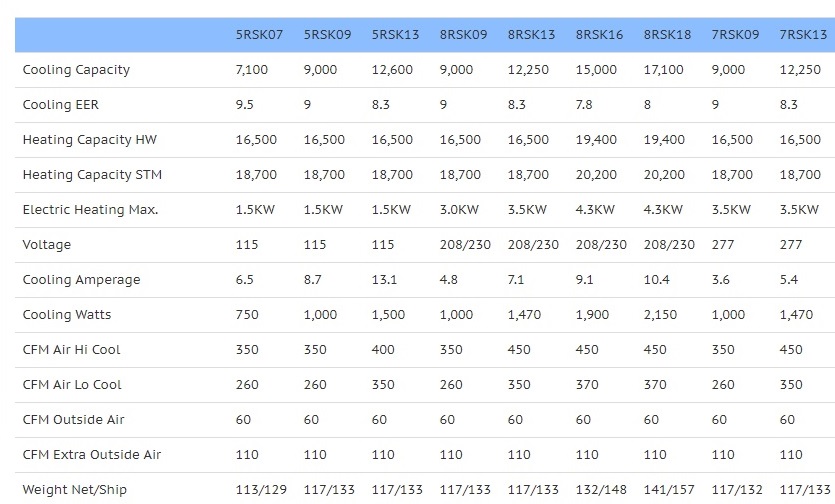Click the 3.0KW electric heating cell
Viewport: 835px width, 504px height.
coord(459,209)
